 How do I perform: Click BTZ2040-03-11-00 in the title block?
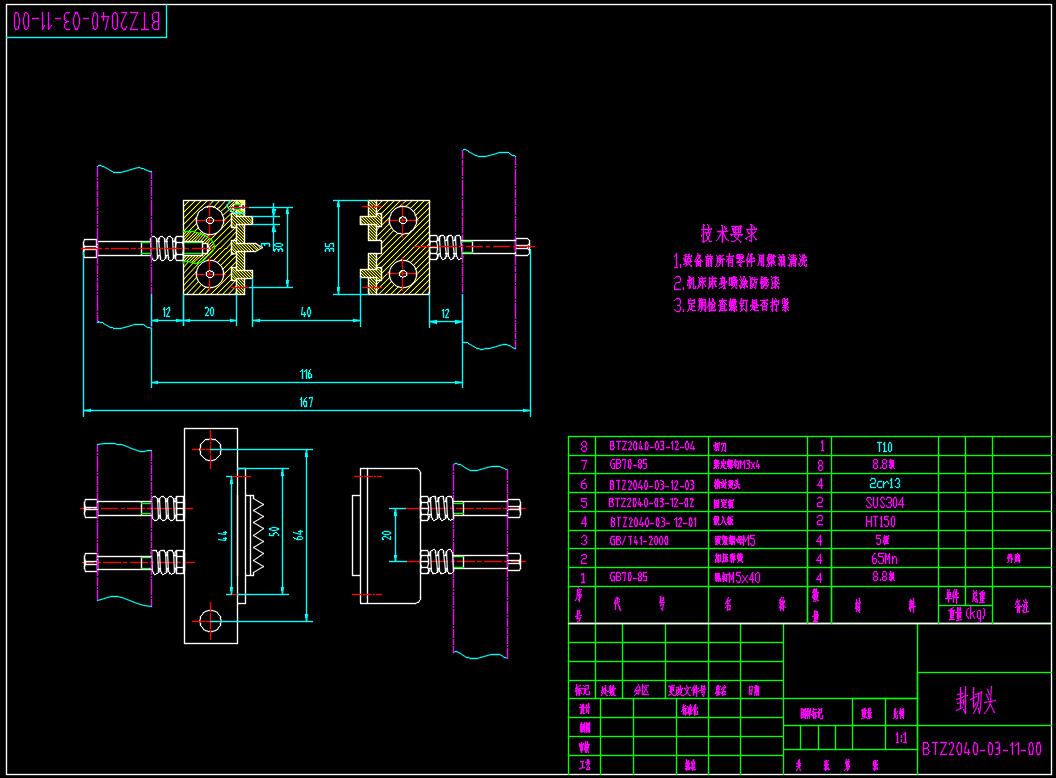981,749
